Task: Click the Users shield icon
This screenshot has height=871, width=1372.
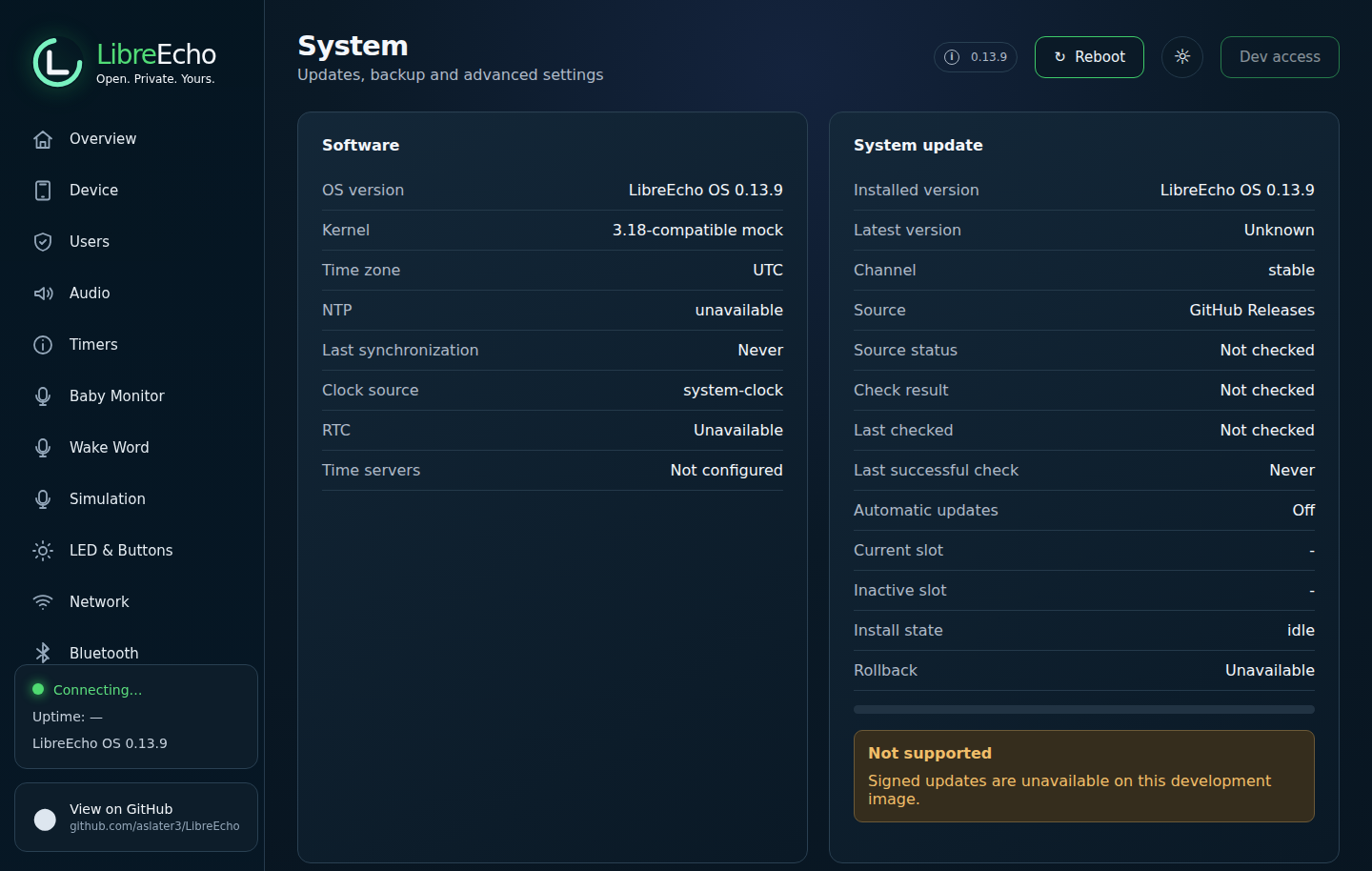Action: click(43, 242)
